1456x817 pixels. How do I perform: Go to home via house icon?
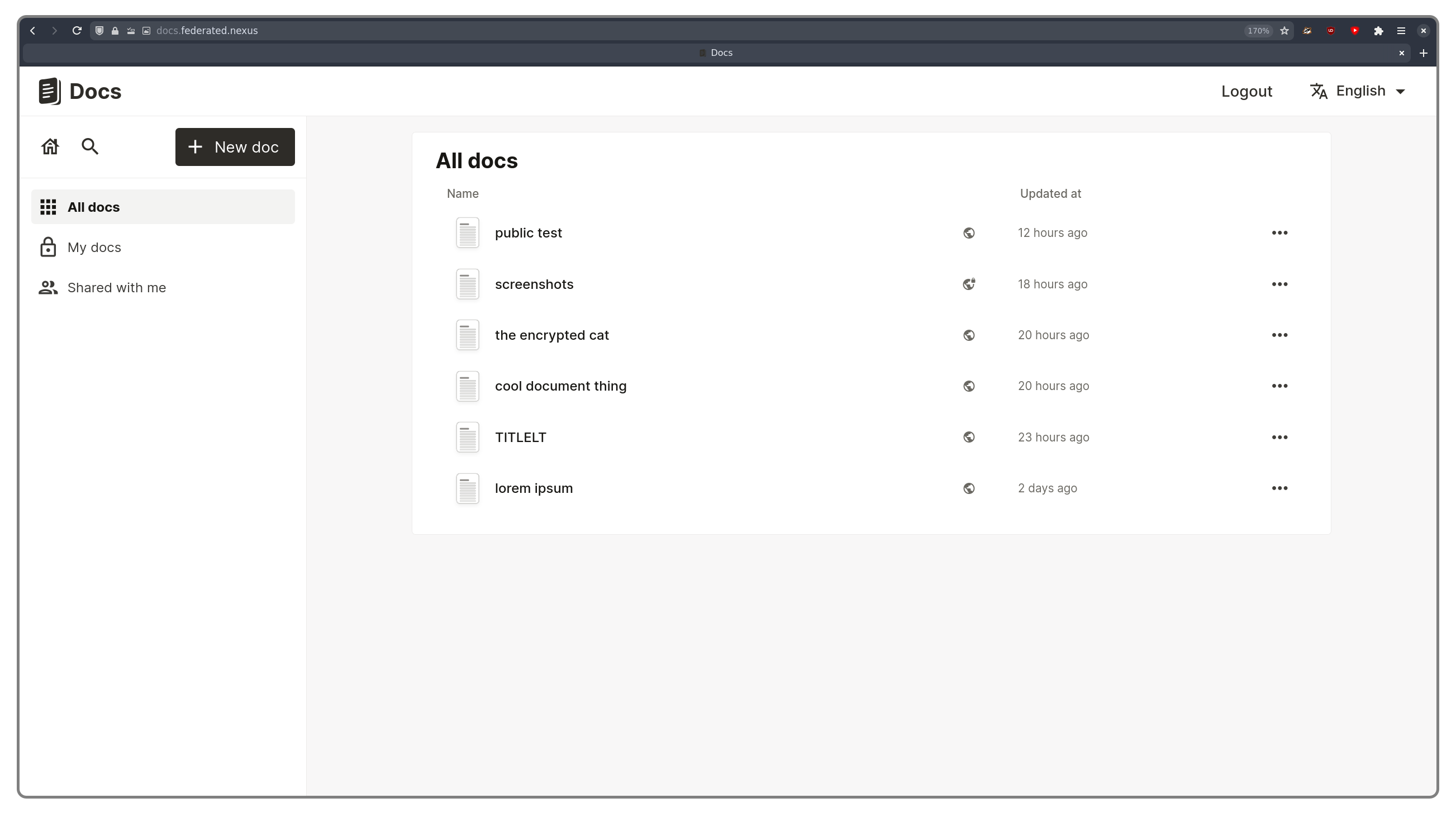tap(50, 146)
